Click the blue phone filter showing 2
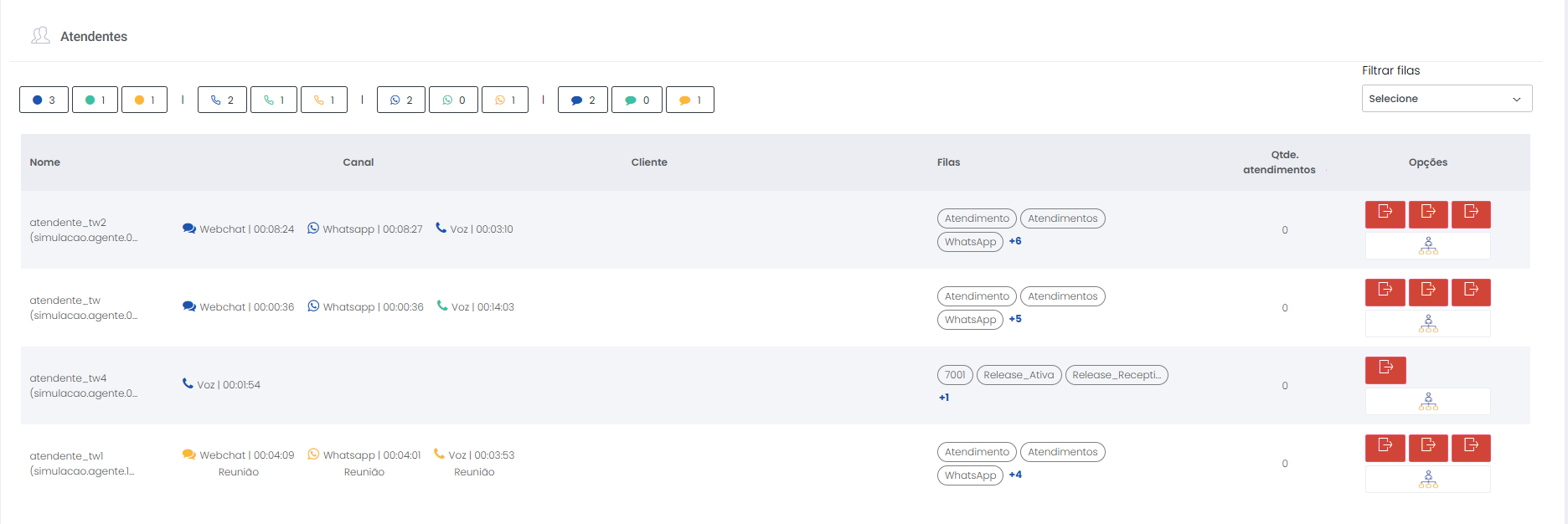Image resolution: width=1568 pixels, height=524 pixels. [222, 100]
